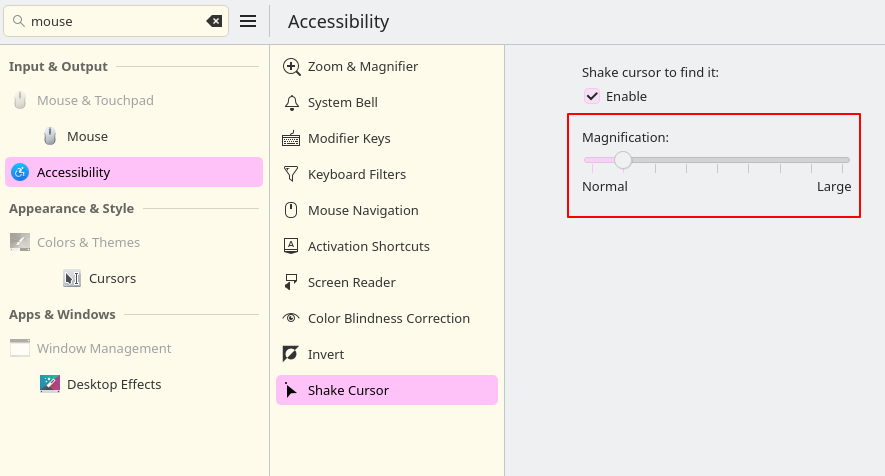Open Desktop Effects settings
Image resolution: width=885 pixels, height=476 pixels.
click(x=113, y=385)
